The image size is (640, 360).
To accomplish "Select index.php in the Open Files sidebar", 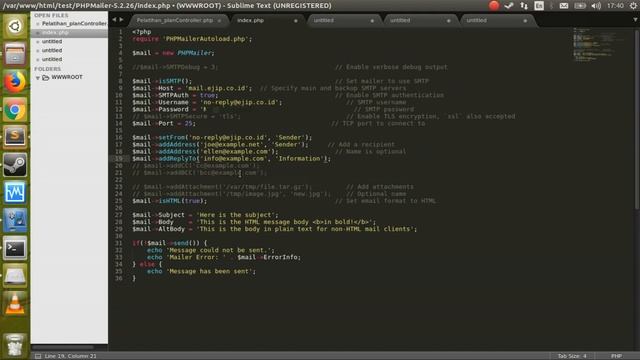I will point(55,32).
